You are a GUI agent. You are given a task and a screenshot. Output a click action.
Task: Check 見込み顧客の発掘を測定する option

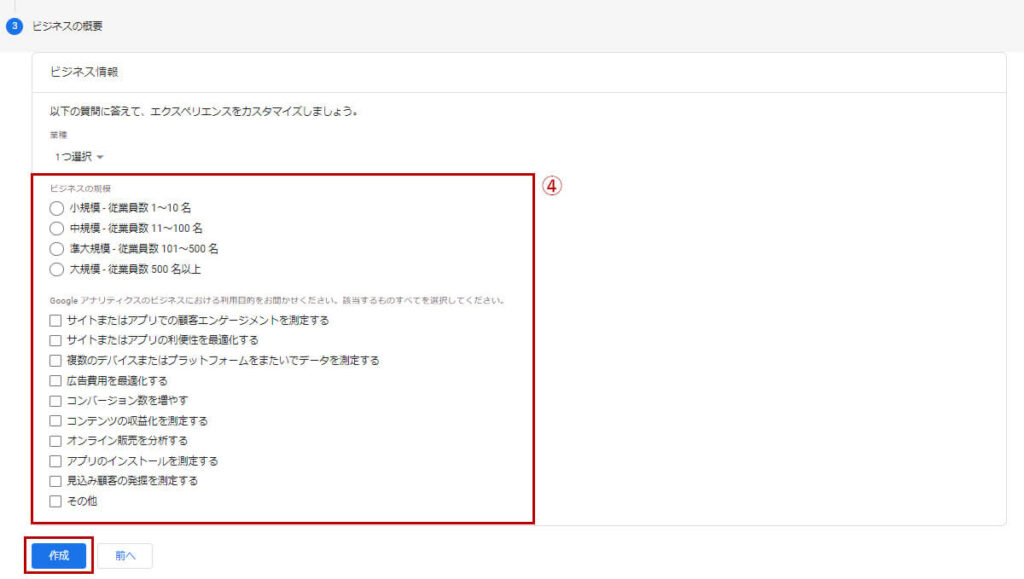(56, 481)
